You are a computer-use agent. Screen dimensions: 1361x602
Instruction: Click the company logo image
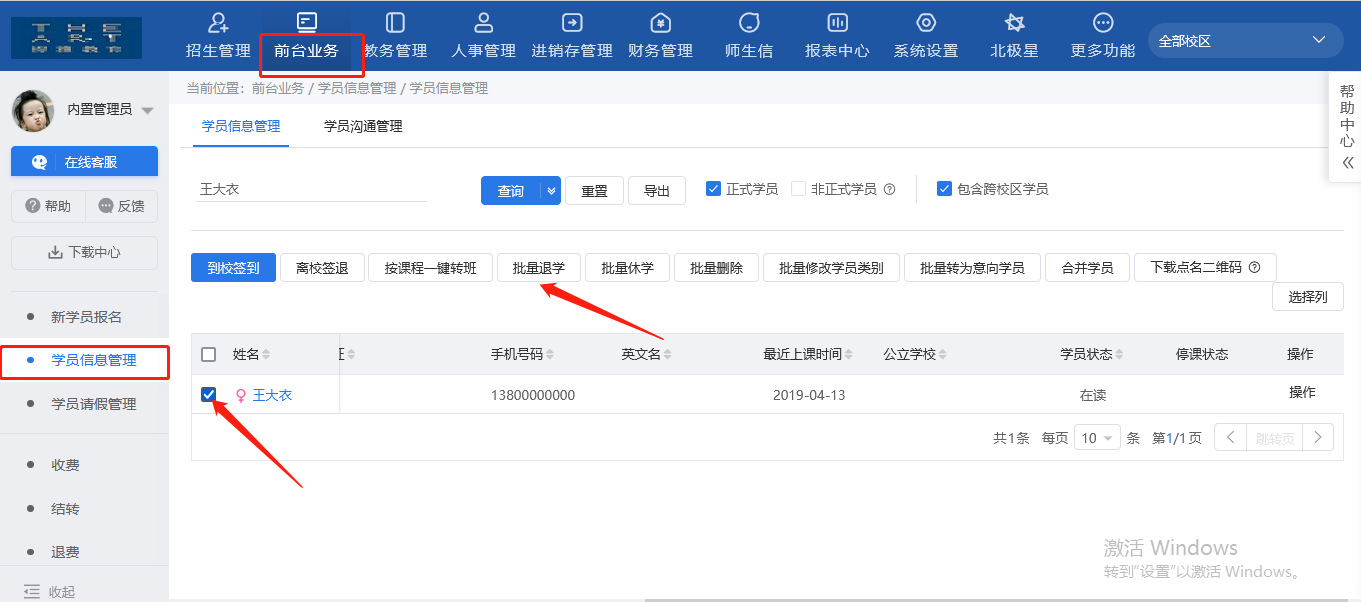(x=76, y=37)
